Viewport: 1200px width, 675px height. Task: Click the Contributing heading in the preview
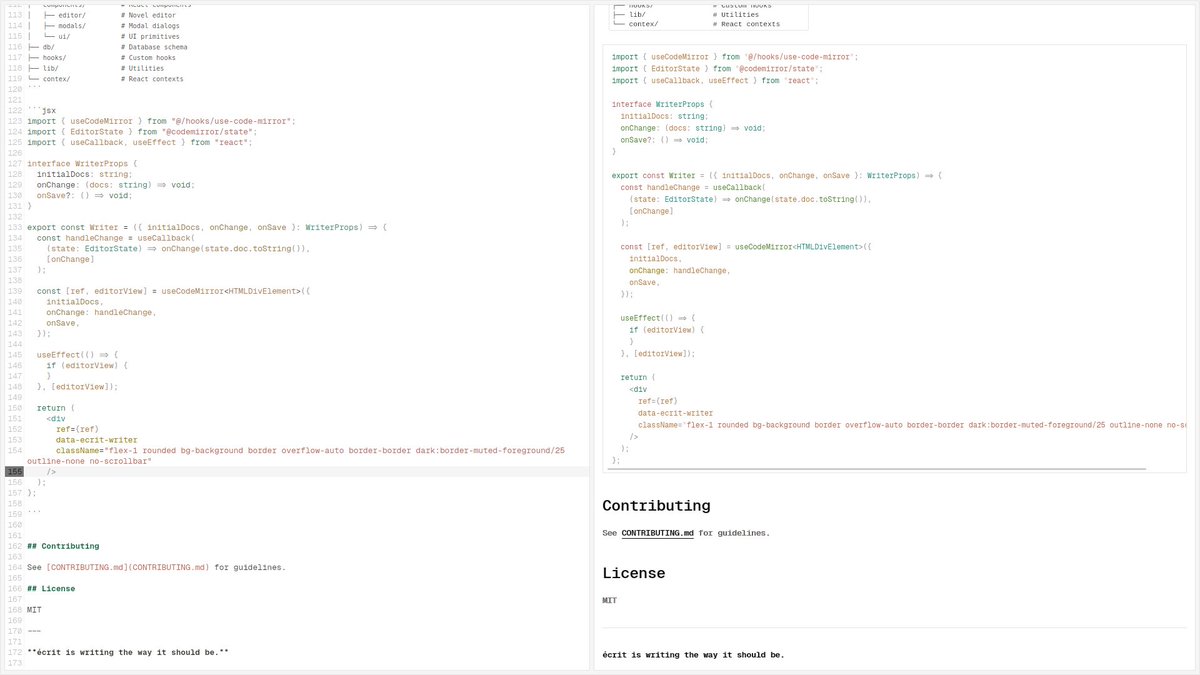656,506
